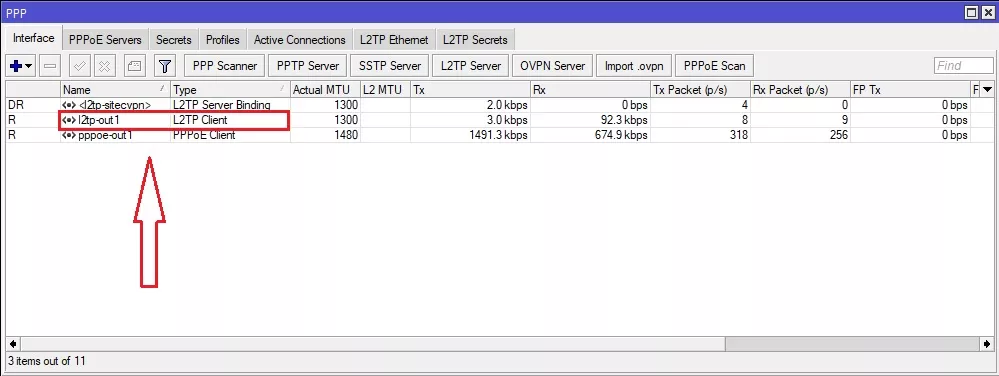Focus the Find search field
This screenshot has width=999, height=376.
pyautogui.click(x=963, y=66)
